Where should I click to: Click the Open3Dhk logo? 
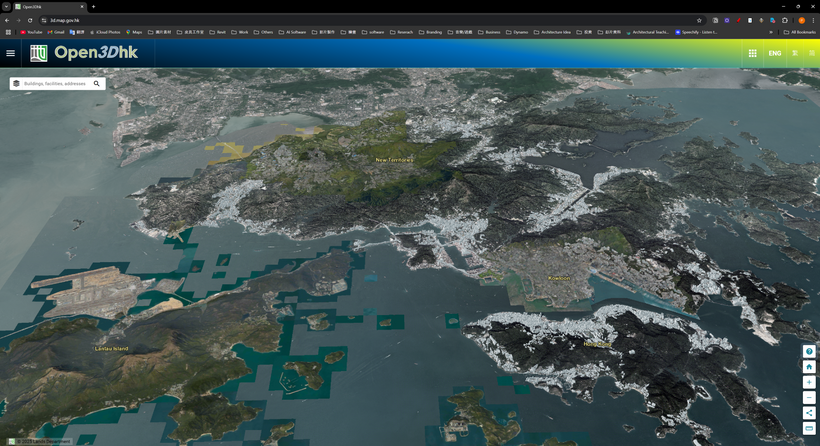(x=84, y=53)
